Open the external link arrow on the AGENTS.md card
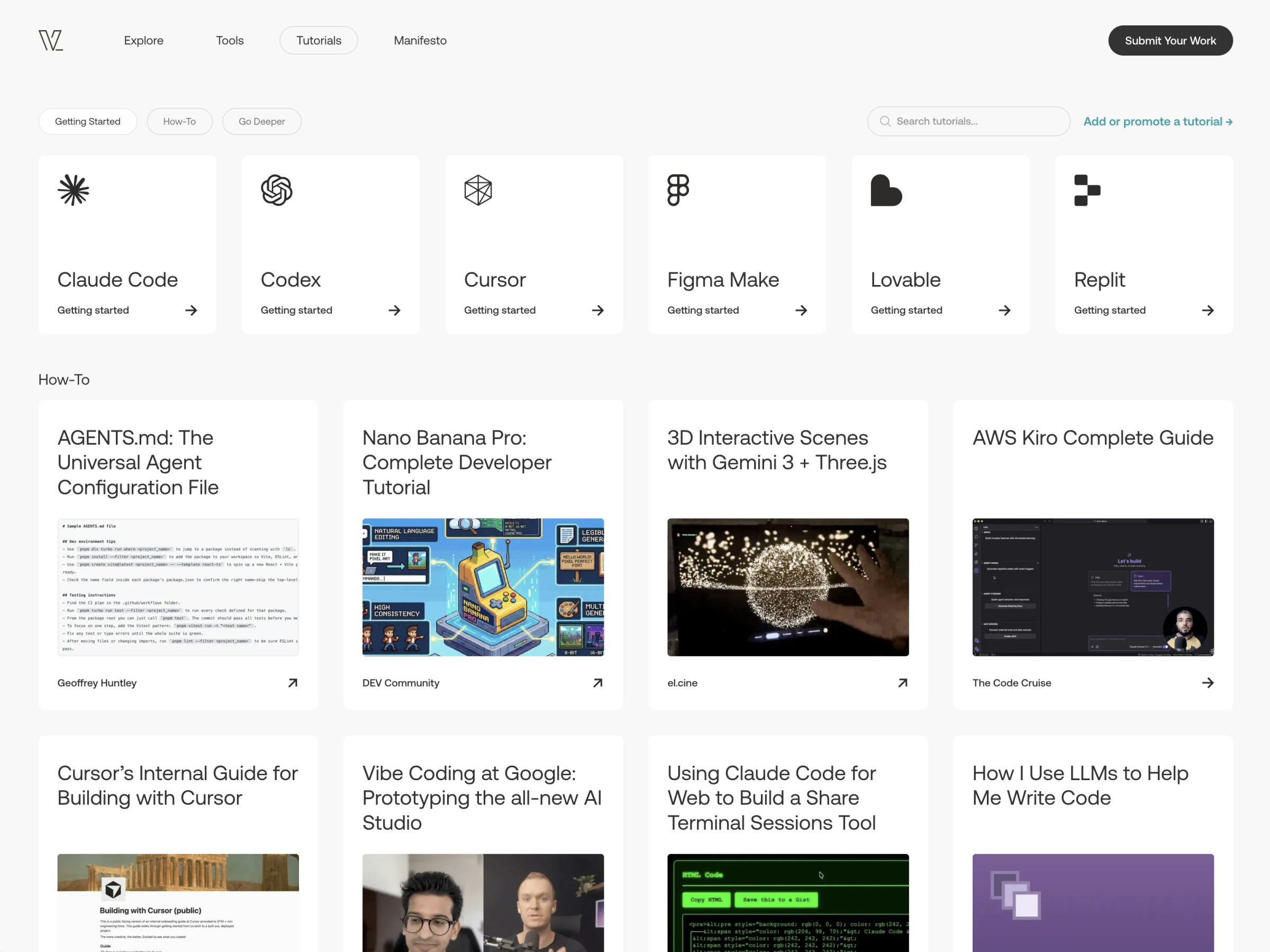Viewport: 1270px width, 952px height. 293,683
